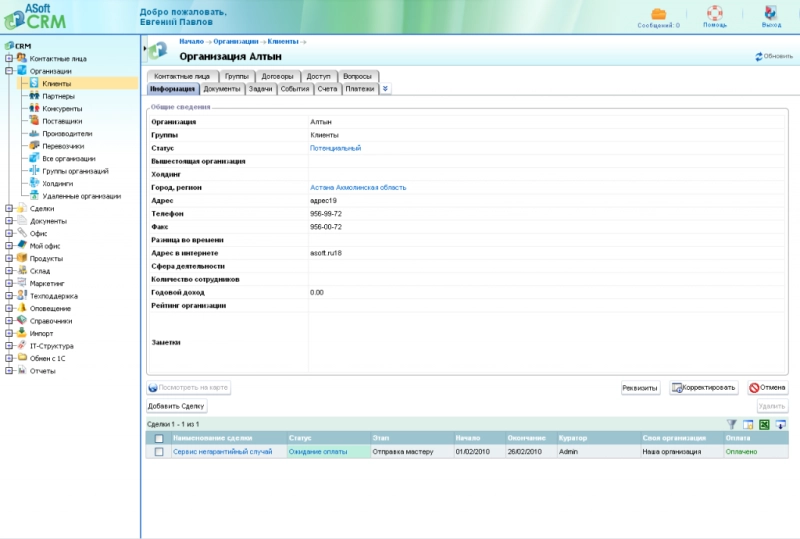Collapse the sidebar using the splitter arrow
The width and height of the screenshot is (800, 539).
pos(144,47)
